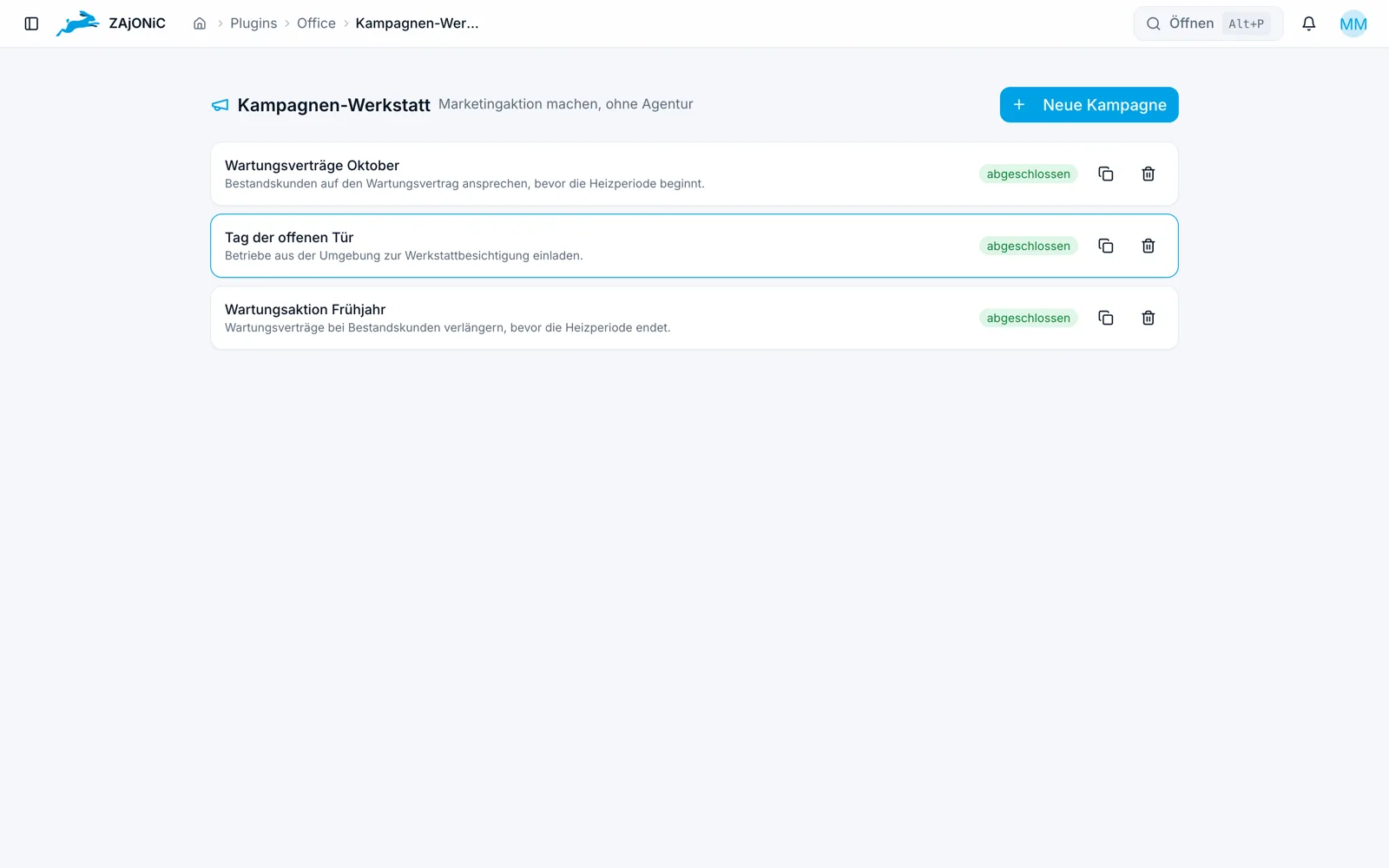1389x868 pixels.
Task: Delete the Tag der offenen Tür campaign
Action: click(x=1148, y=246)
